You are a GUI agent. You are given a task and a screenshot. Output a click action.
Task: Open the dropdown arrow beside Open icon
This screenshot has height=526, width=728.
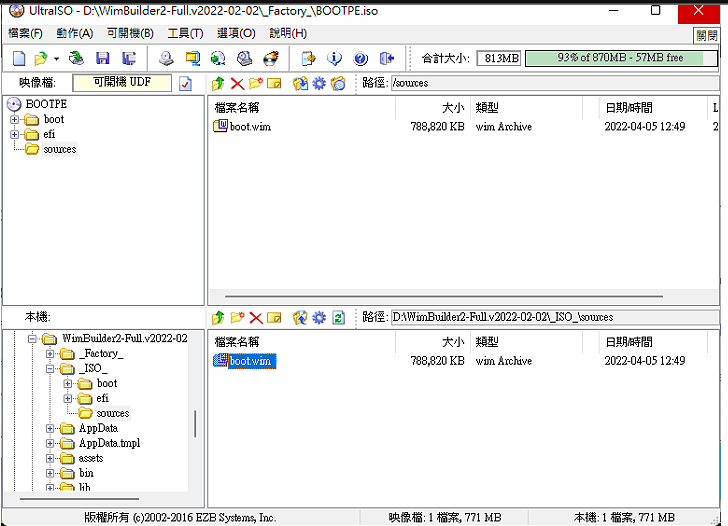click(x=56, y=59)
